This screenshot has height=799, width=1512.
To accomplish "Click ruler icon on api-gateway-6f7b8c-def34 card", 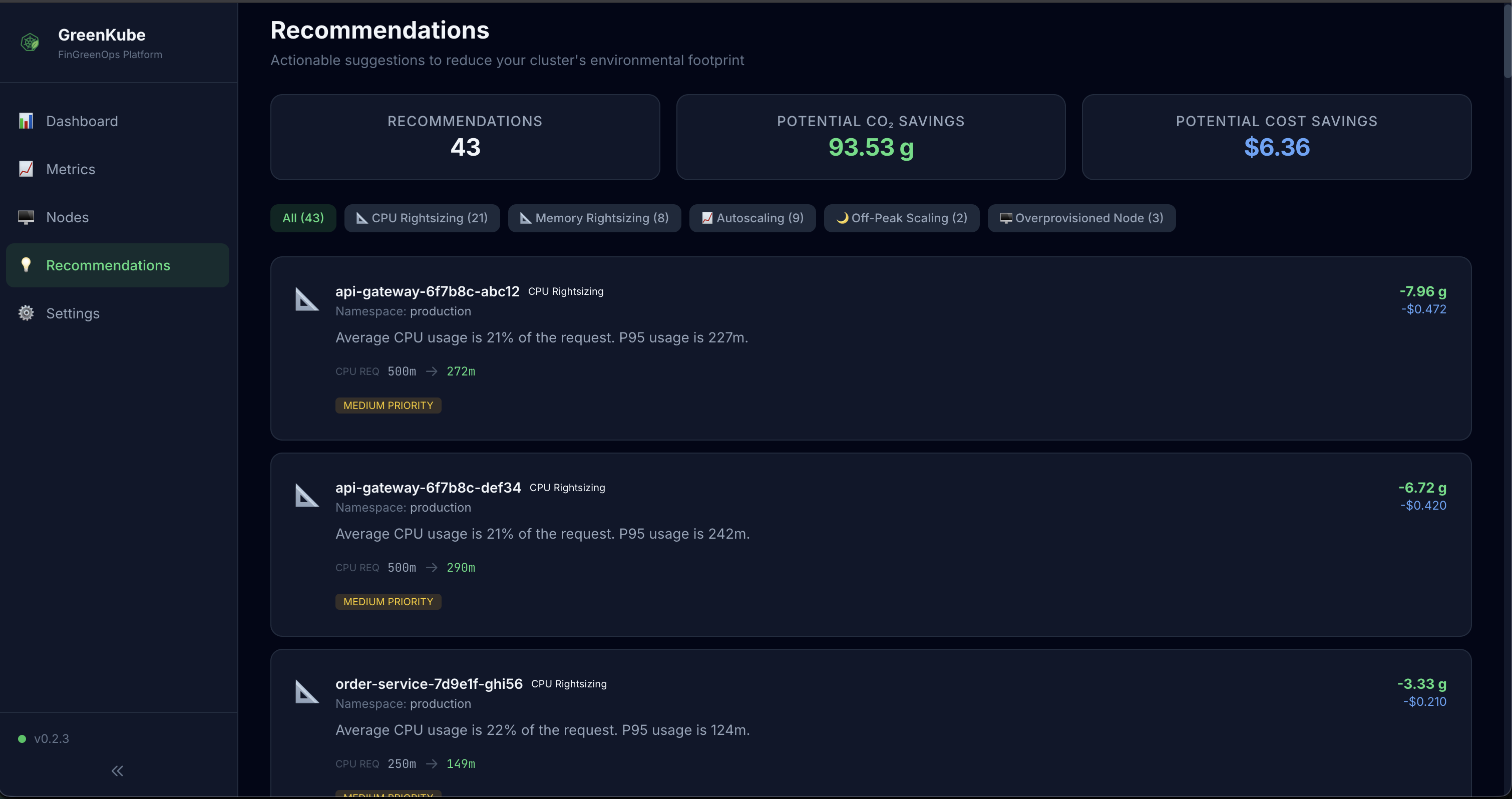I will [x=306, y=496].
